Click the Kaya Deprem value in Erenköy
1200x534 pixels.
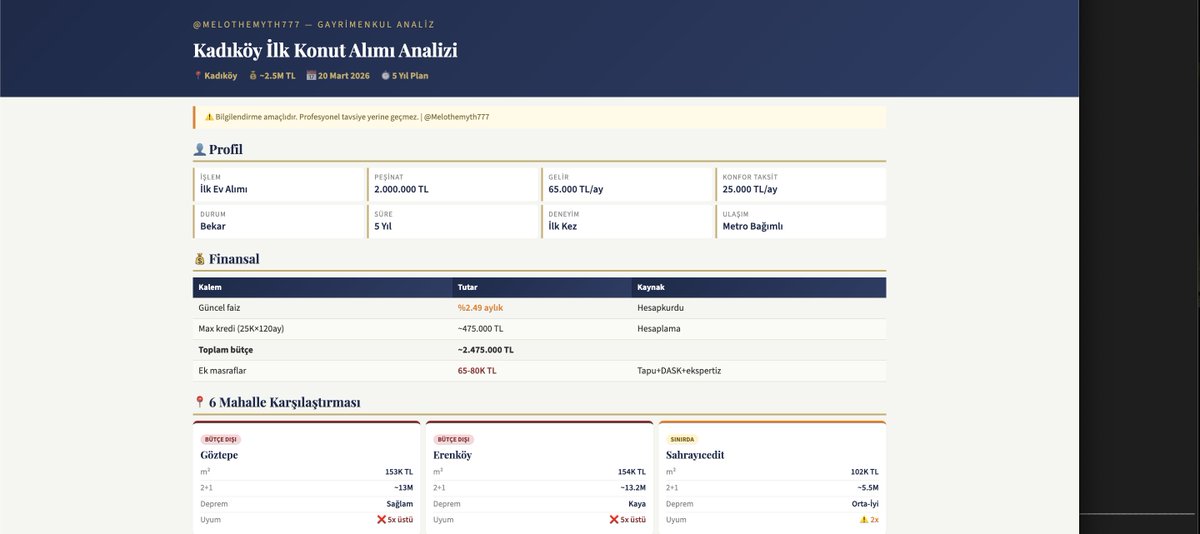637,504
